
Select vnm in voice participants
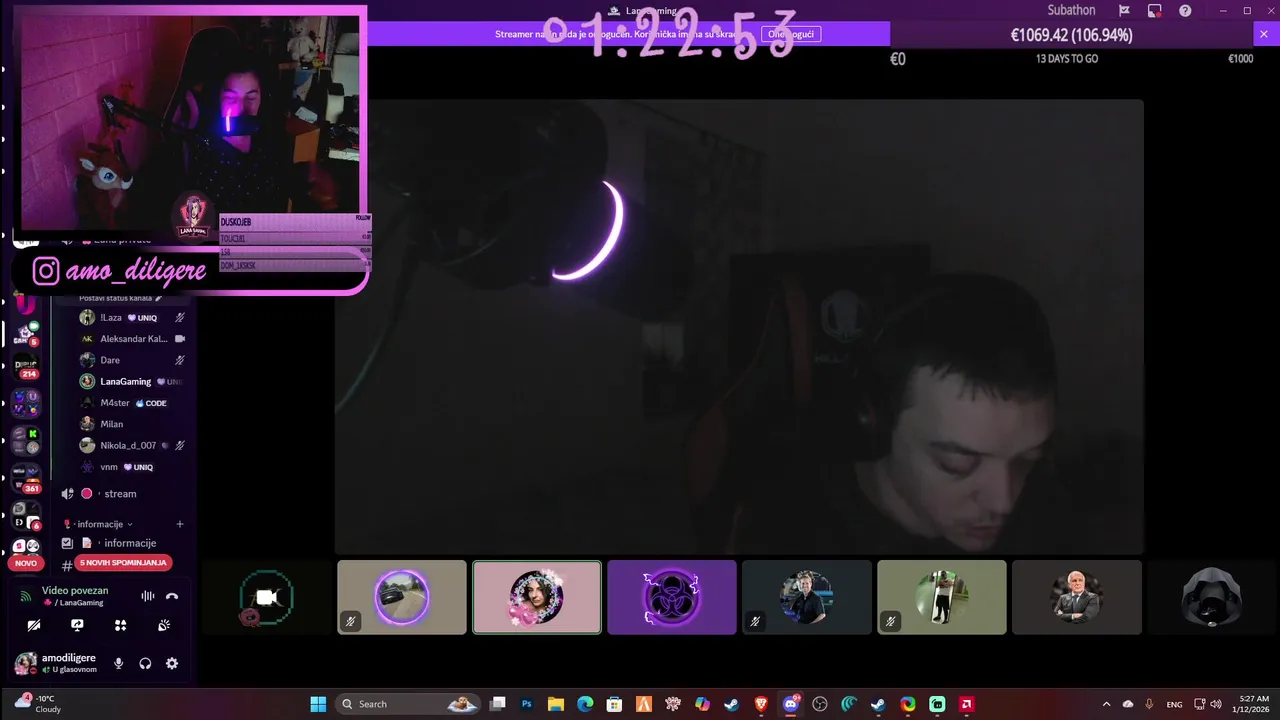coord(133,467)
